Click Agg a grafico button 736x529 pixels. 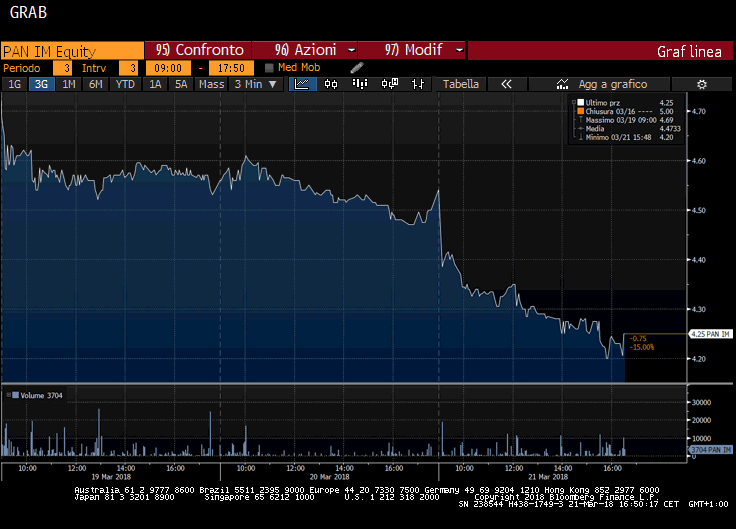[599, 84]
